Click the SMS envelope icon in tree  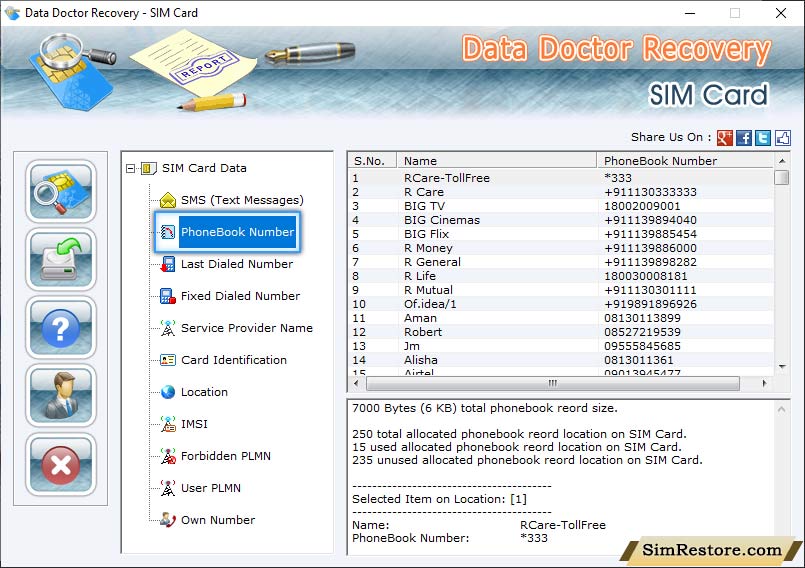point(168,200)
